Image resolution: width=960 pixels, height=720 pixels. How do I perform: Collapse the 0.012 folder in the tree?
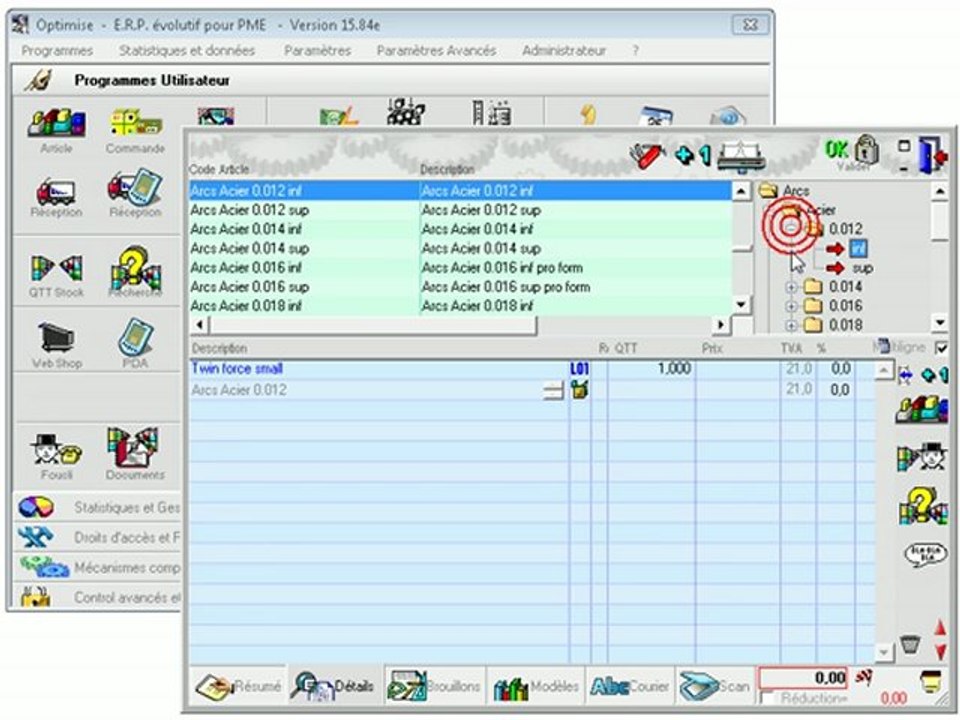coord(791,228)
